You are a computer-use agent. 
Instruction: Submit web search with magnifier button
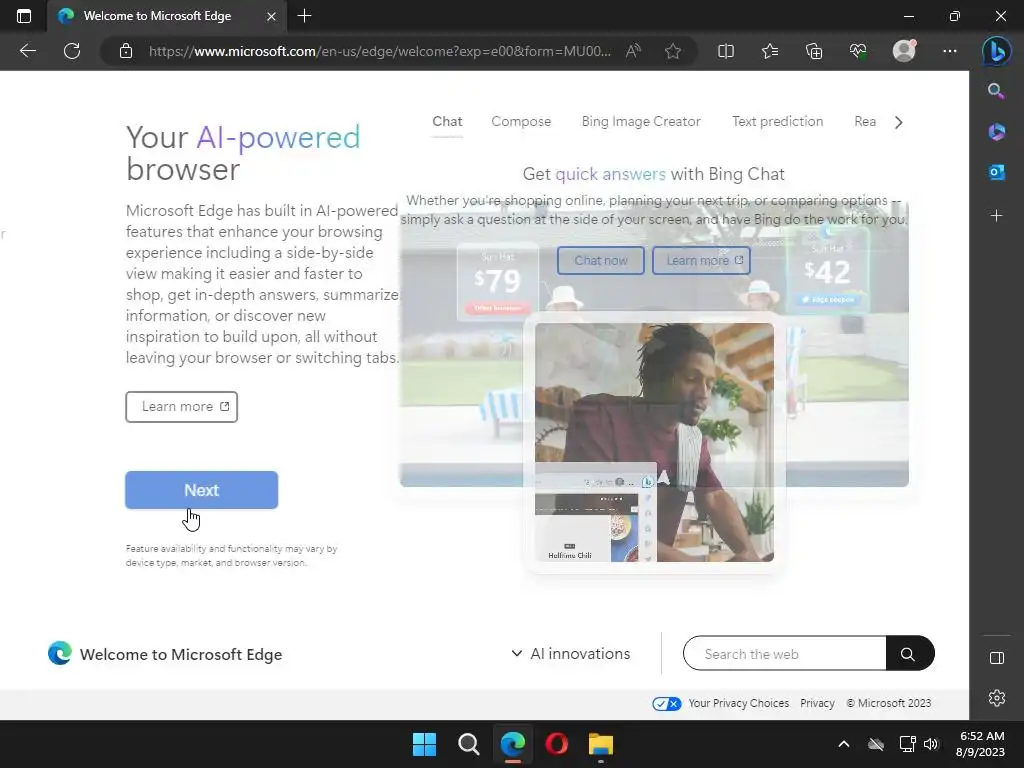pos(909,653)
